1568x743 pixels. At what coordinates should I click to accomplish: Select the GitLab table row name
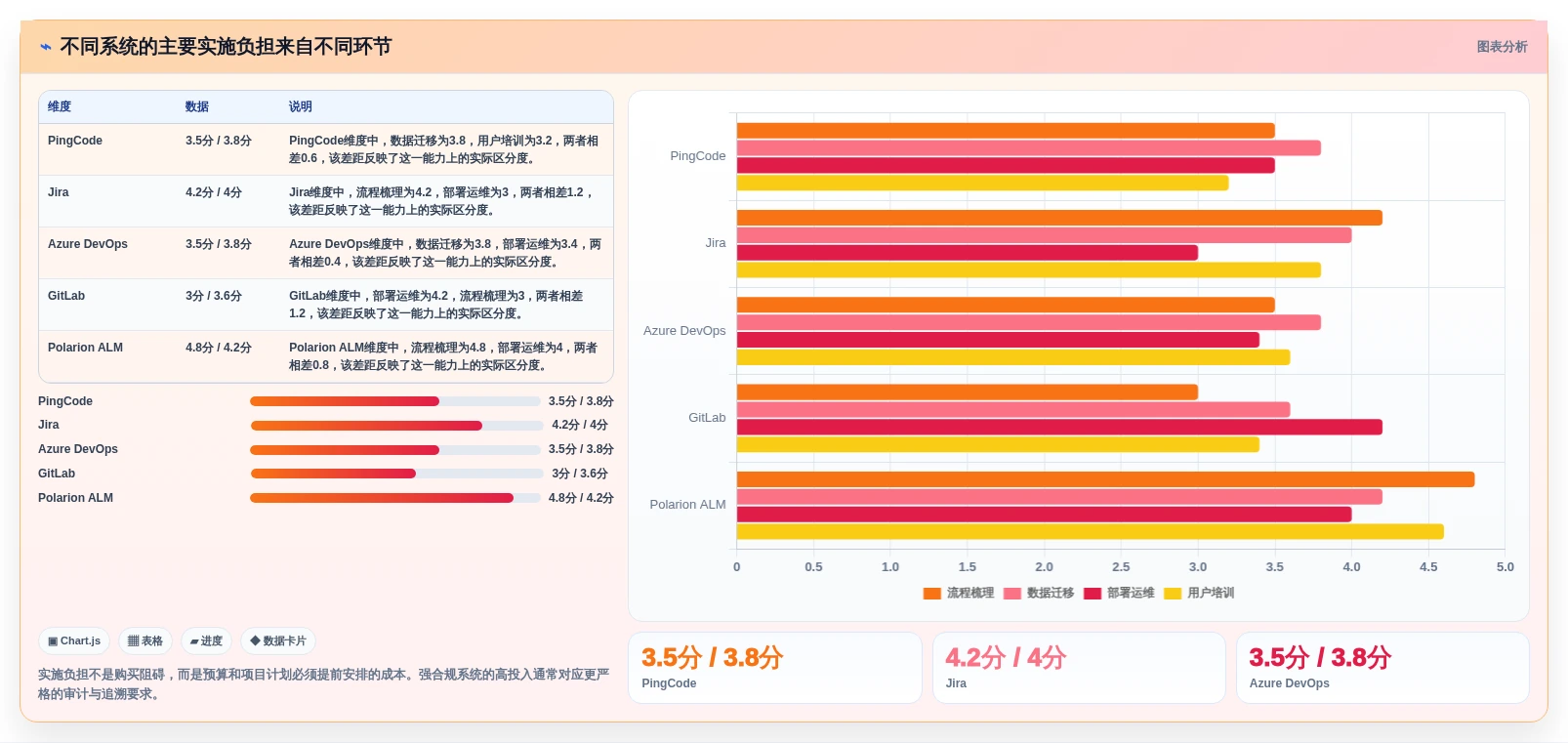coord(66,296)
